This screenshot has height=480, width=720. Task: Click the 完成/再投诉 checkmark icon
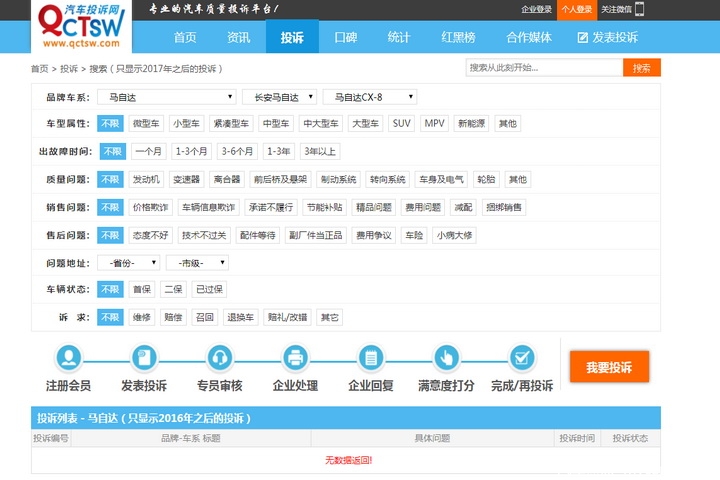[x=522, y=358]
